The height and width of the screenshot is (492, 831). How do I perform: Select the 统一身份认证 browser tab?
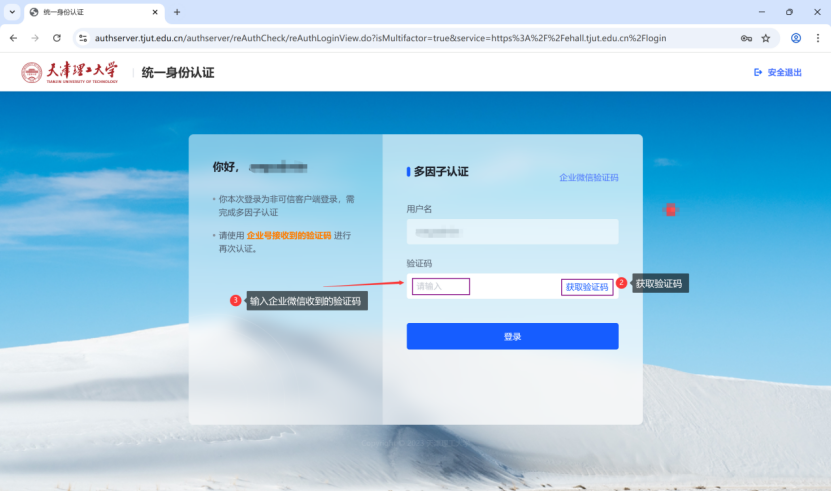(85, 12)
